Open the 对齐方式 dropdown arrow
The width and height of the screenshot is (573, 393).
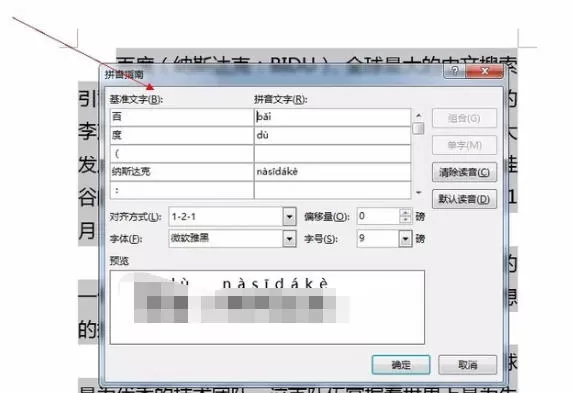(289, 217)
